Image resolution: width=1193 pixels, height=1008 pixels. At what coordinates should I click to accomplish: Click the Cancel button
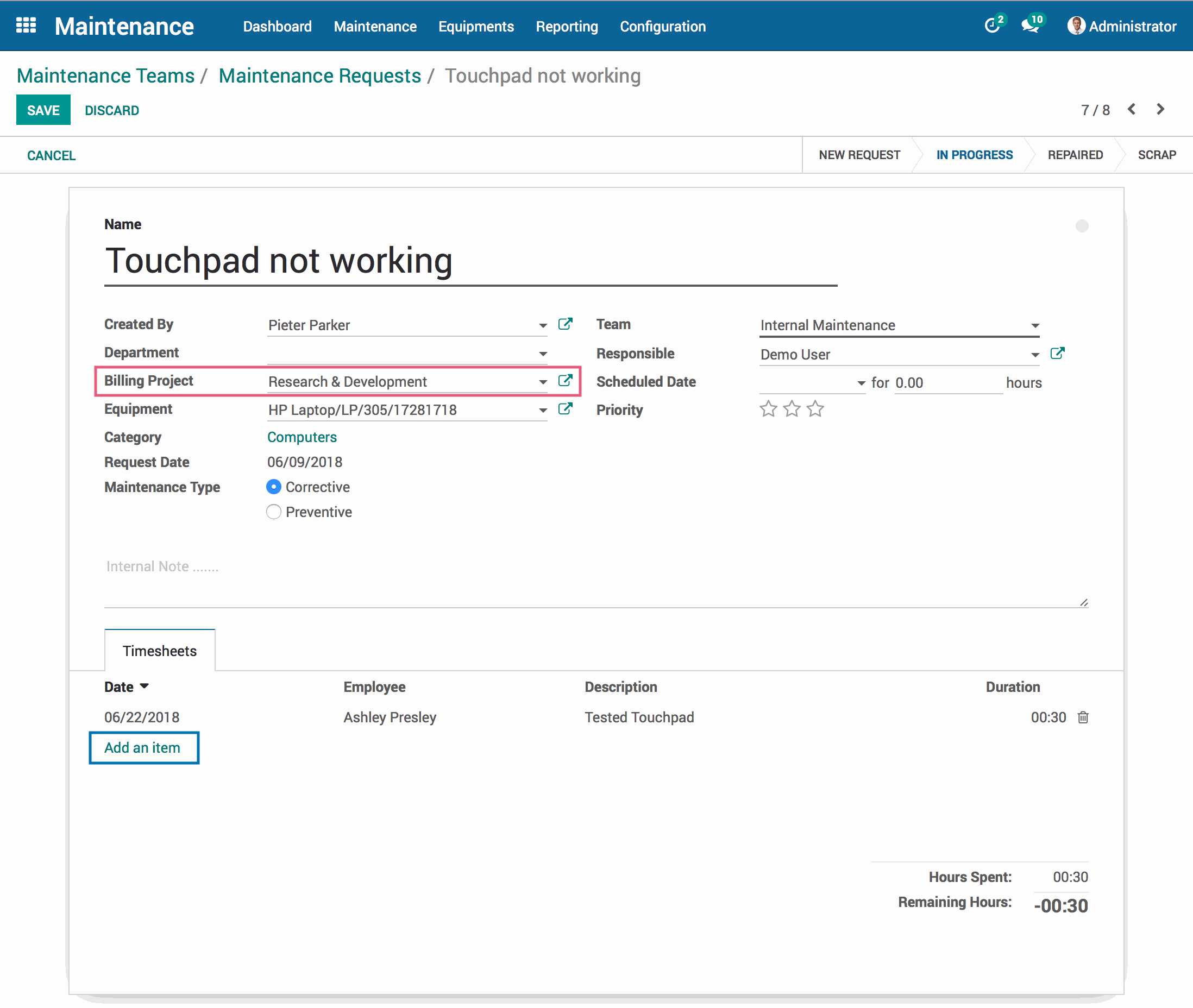pos(52,155)
